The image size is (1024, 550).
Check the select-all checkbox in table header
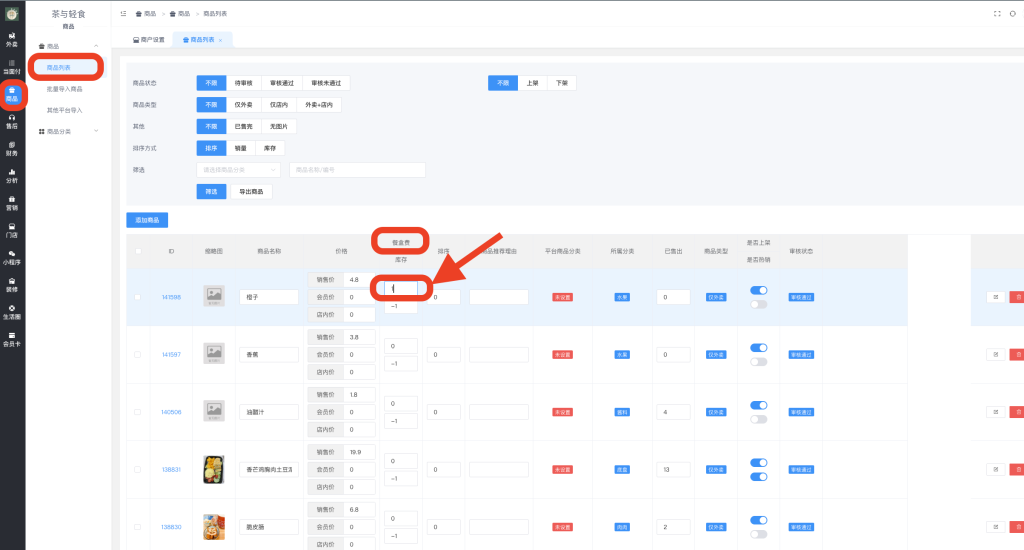tap(138, 251)
